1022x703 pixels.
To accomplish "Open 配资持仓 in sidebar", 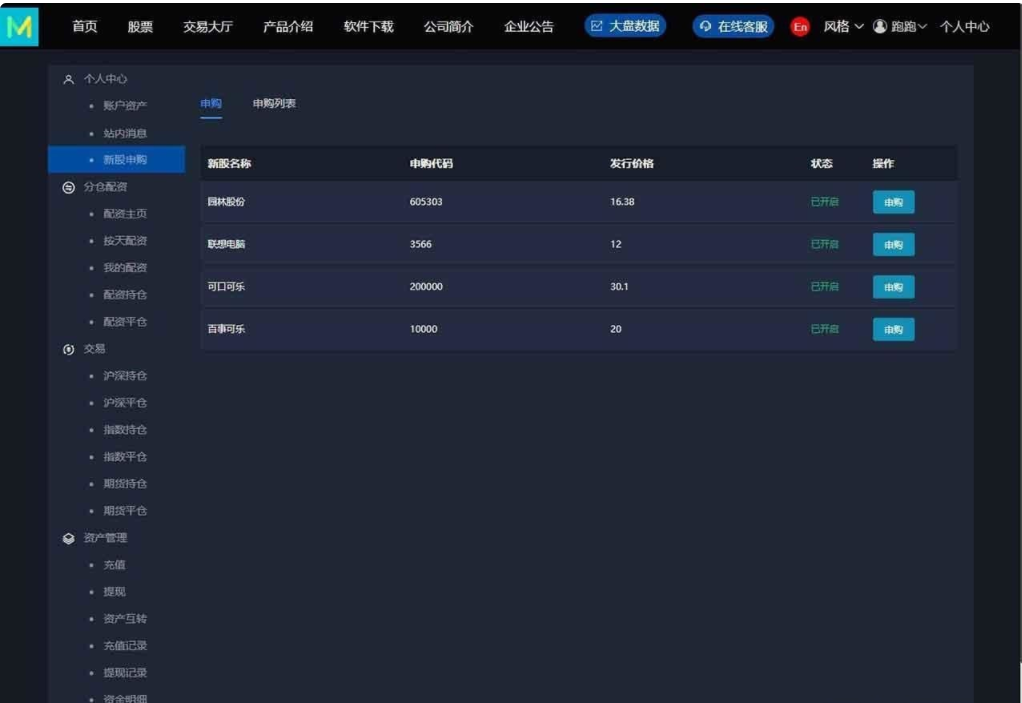I will click(125, 295).
